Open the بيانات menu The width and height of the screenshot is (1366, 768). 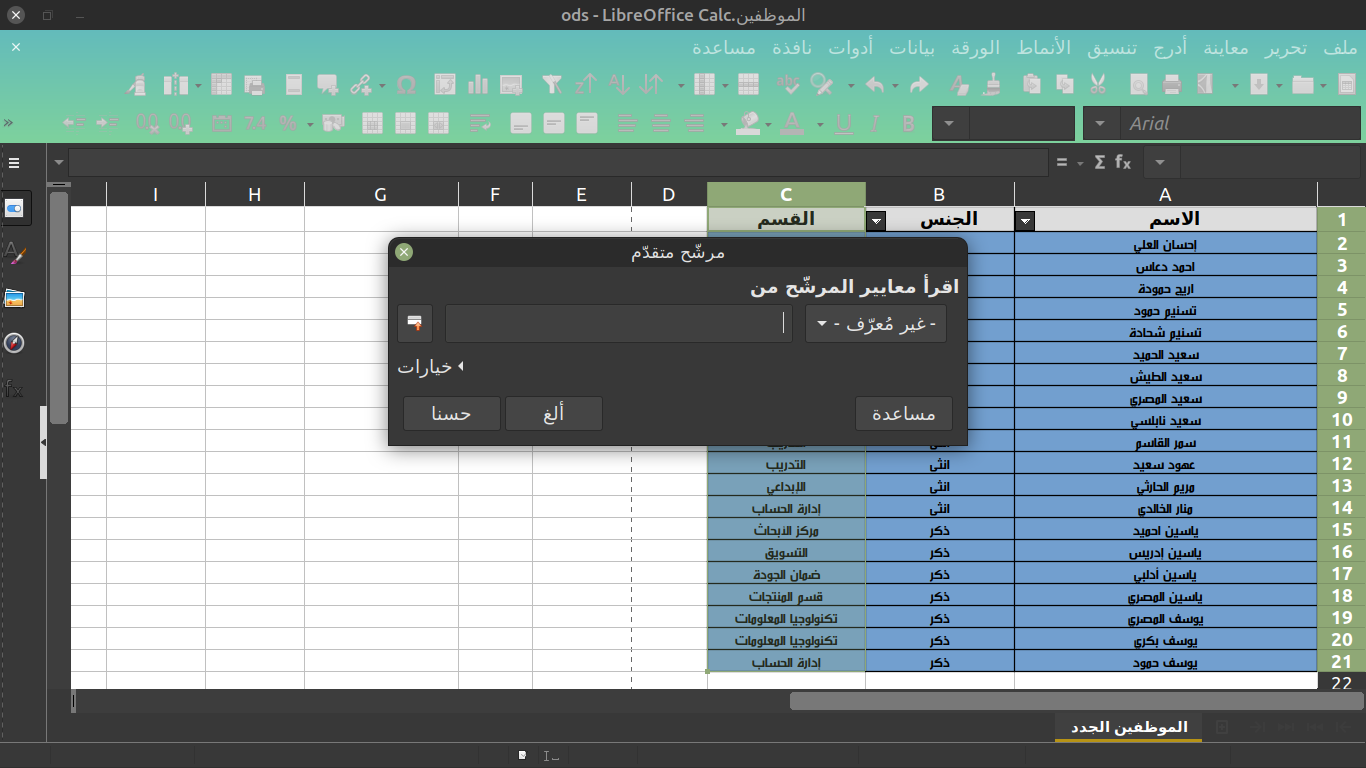[913, 48]
